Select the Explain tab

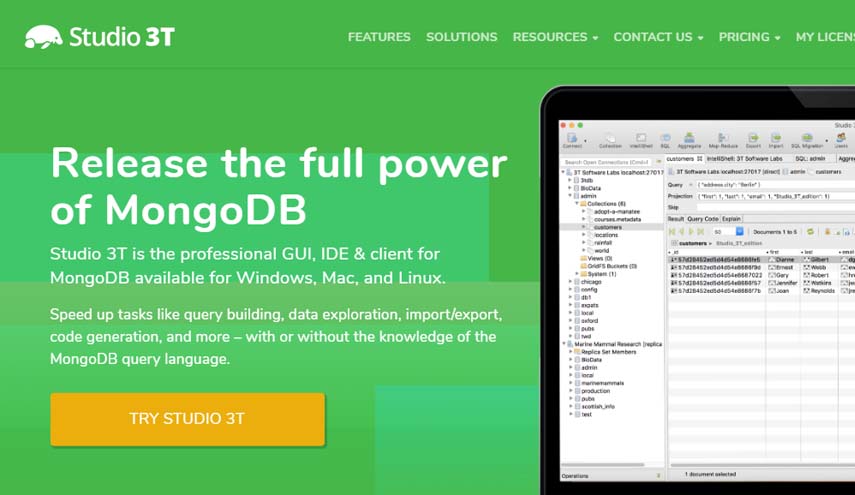pos(731,219)
